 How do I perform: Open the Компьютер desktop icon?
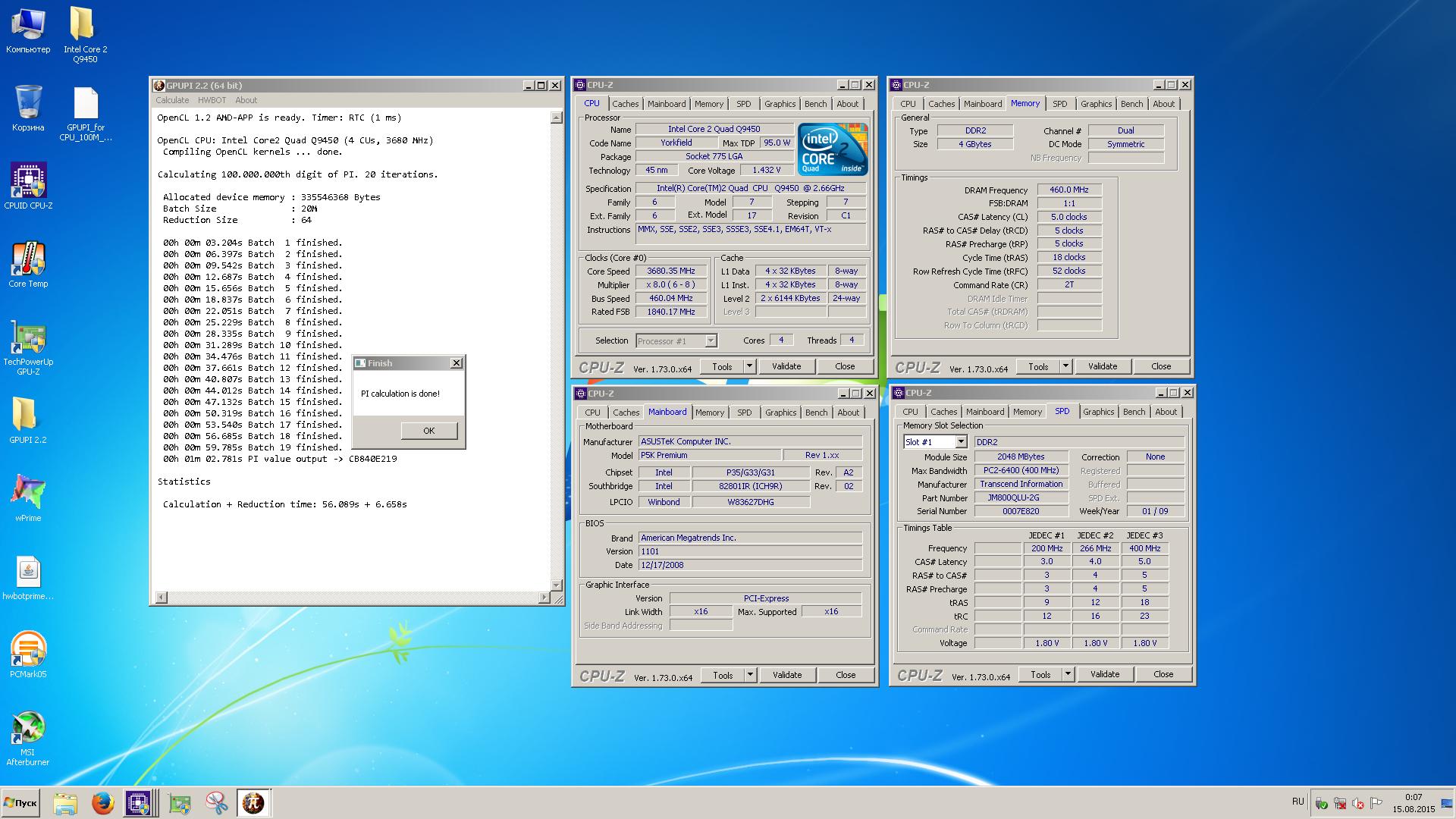(28, 30)
